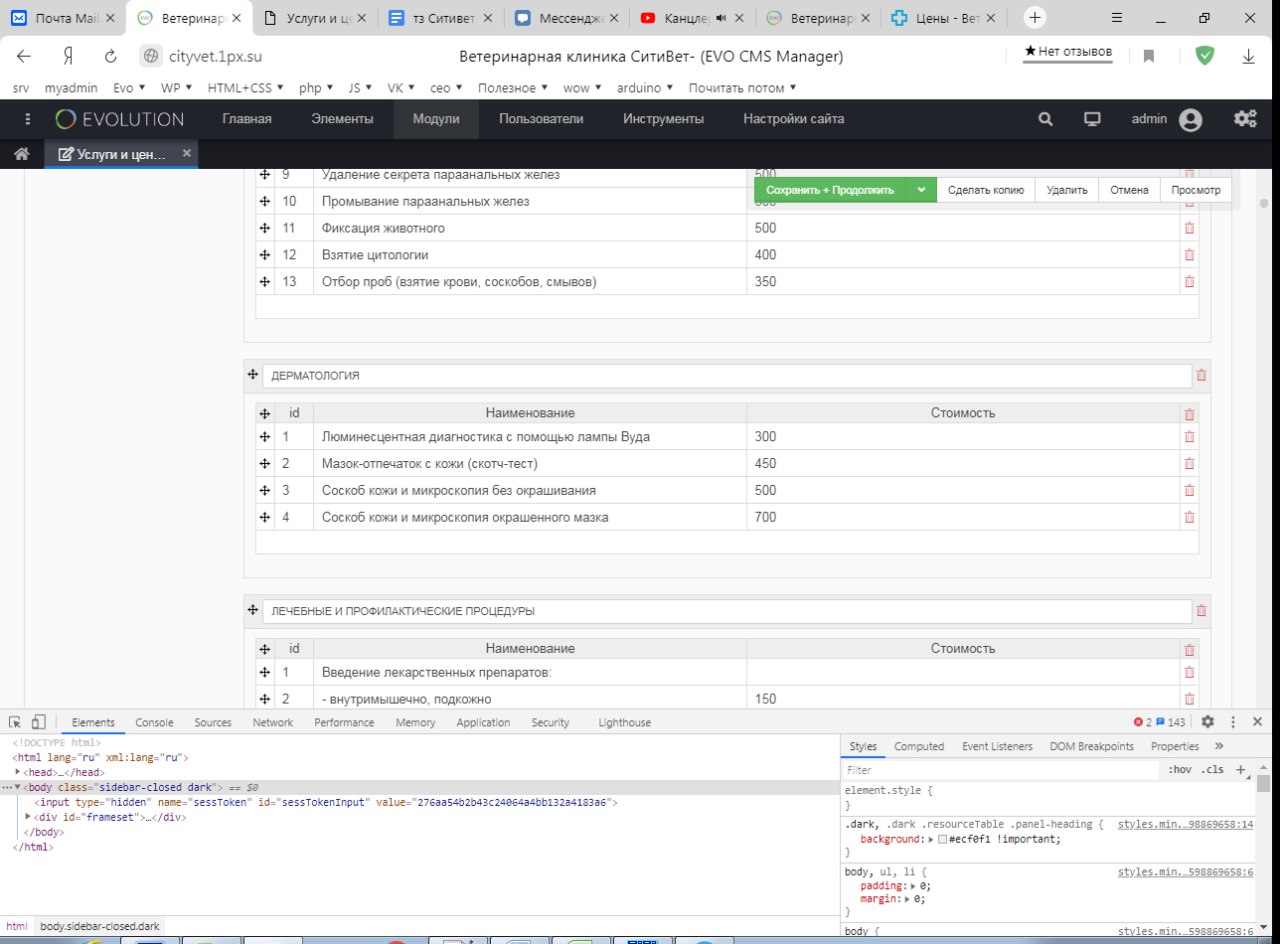
Task: Select DevTools inspect element picker icon
Action: coord(16,722)
